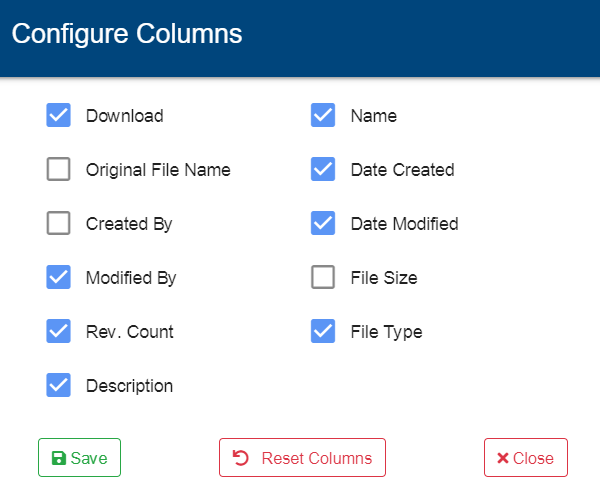Toggle the Rev. Count checkbox
The width and height of the screenshot is (600, 487).
click(x=59, y=331)
